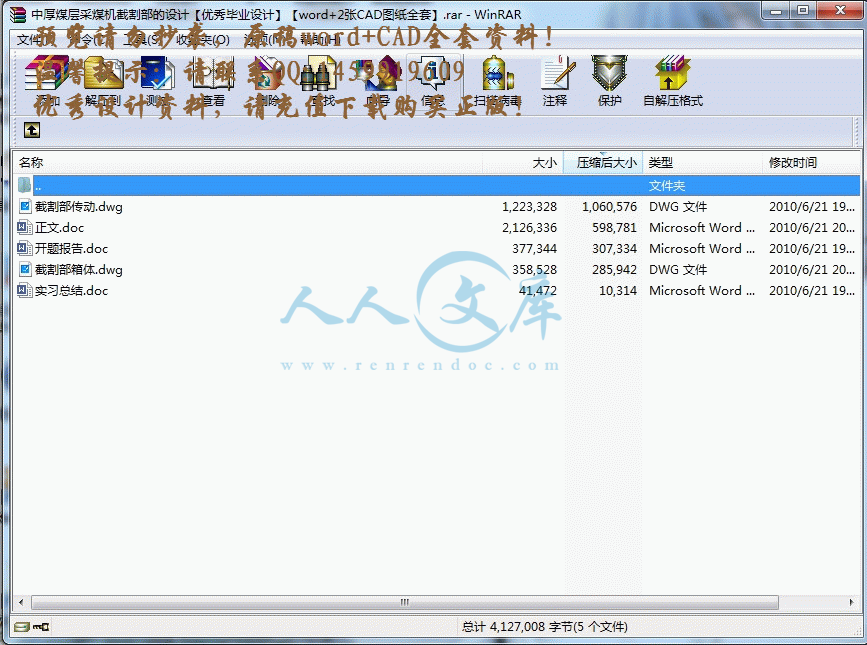Image resolution: width=867 pixels, height=645 pixels.
Task: Click packed size value 598,781
Action: point(614,228)
